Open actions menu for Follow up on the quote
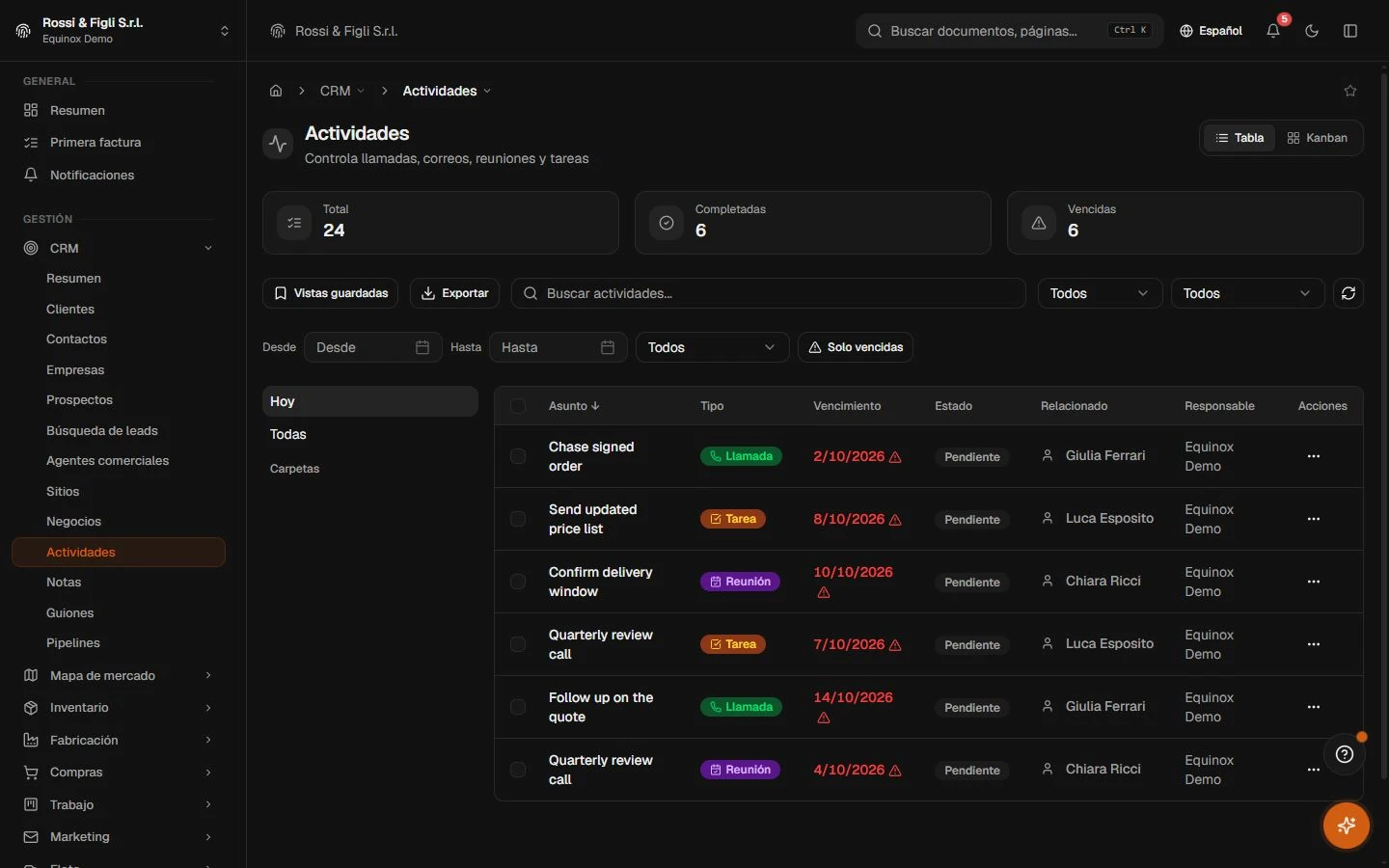 point(1313,707)
